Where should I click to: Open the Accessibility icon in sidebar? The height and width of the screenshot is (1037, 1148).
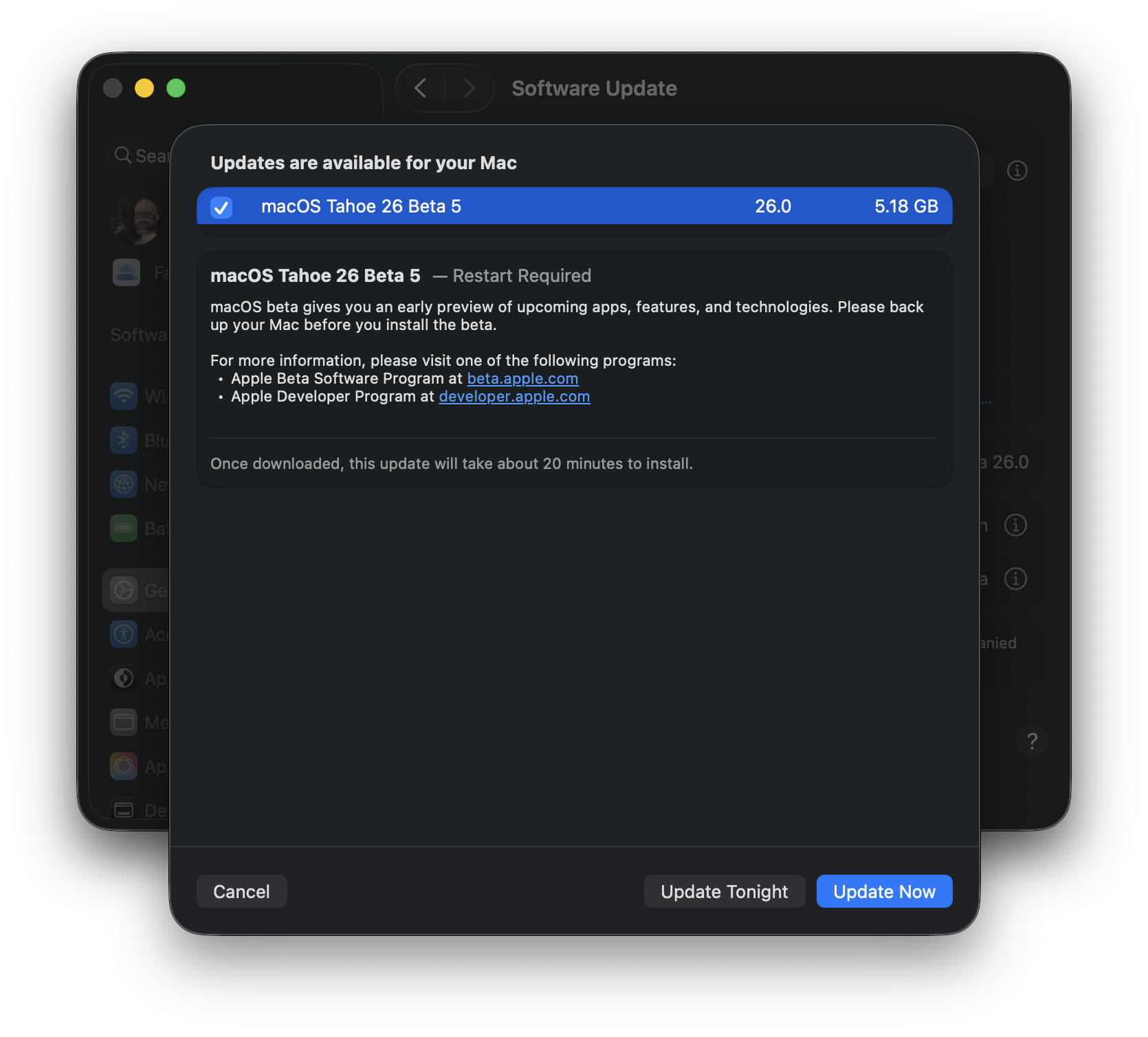124,634
